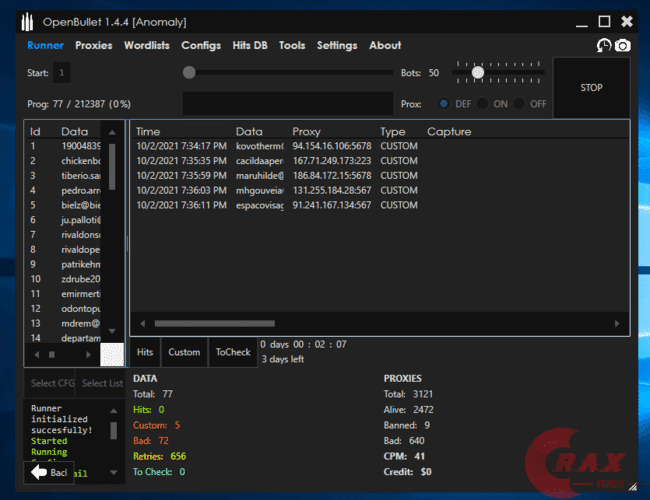Image resolution: width=650 pixels, height=500 pixels.
Task: Show the ToCheck results list
Action: (233, 352)
